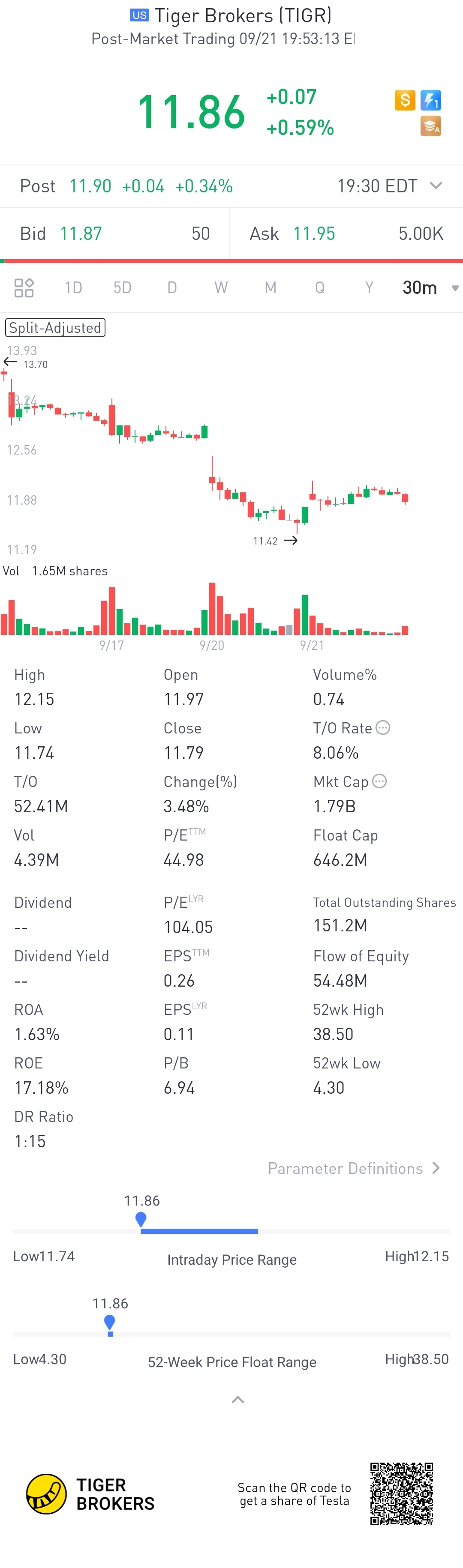This screenshot has width=463, height=1568.
Task: Switch to the M monthly chart tab
Action: 271,287
